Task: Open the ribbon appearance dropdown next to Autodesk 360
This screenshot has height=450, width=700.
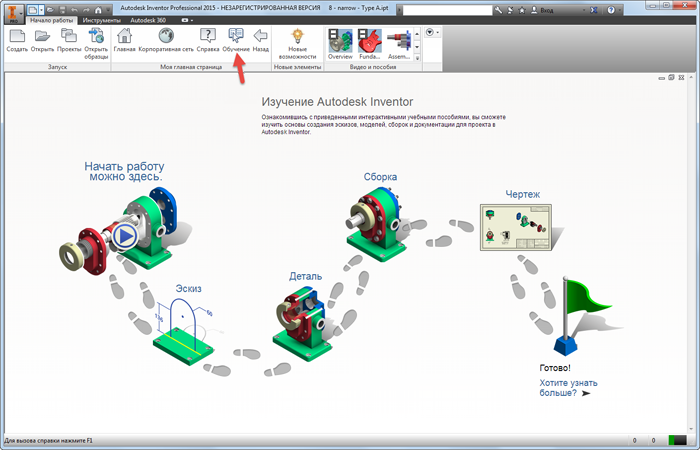Action: click(188, 20)
